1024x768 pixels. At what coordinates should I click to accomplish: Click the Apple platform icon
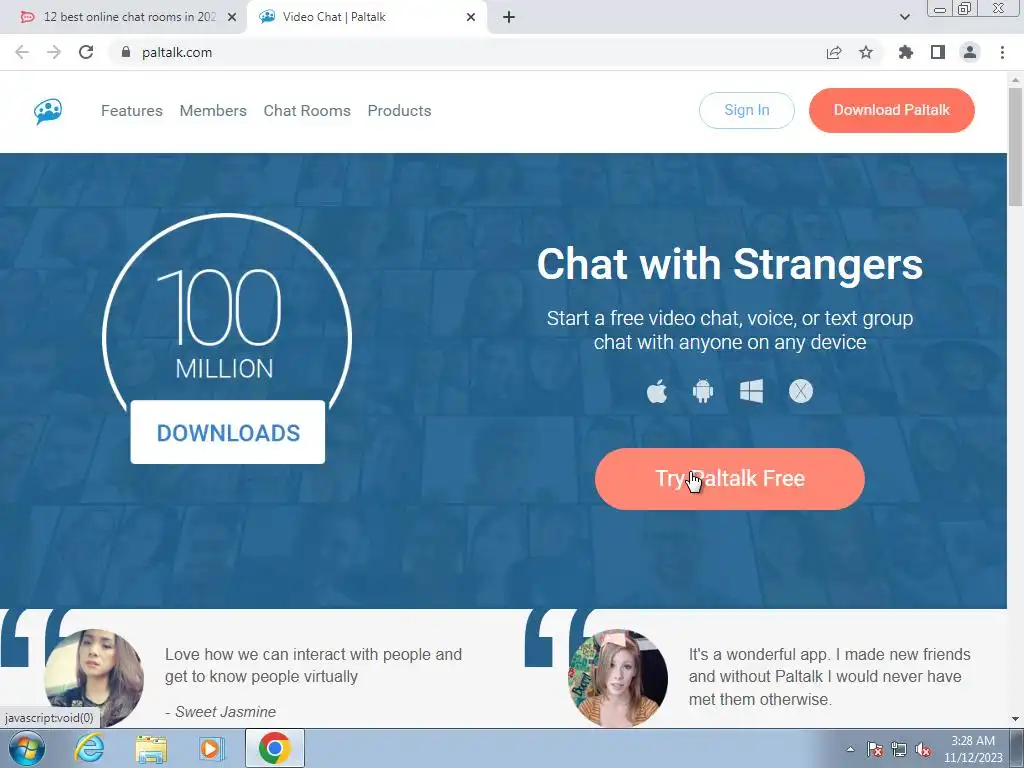coord(657,392)
